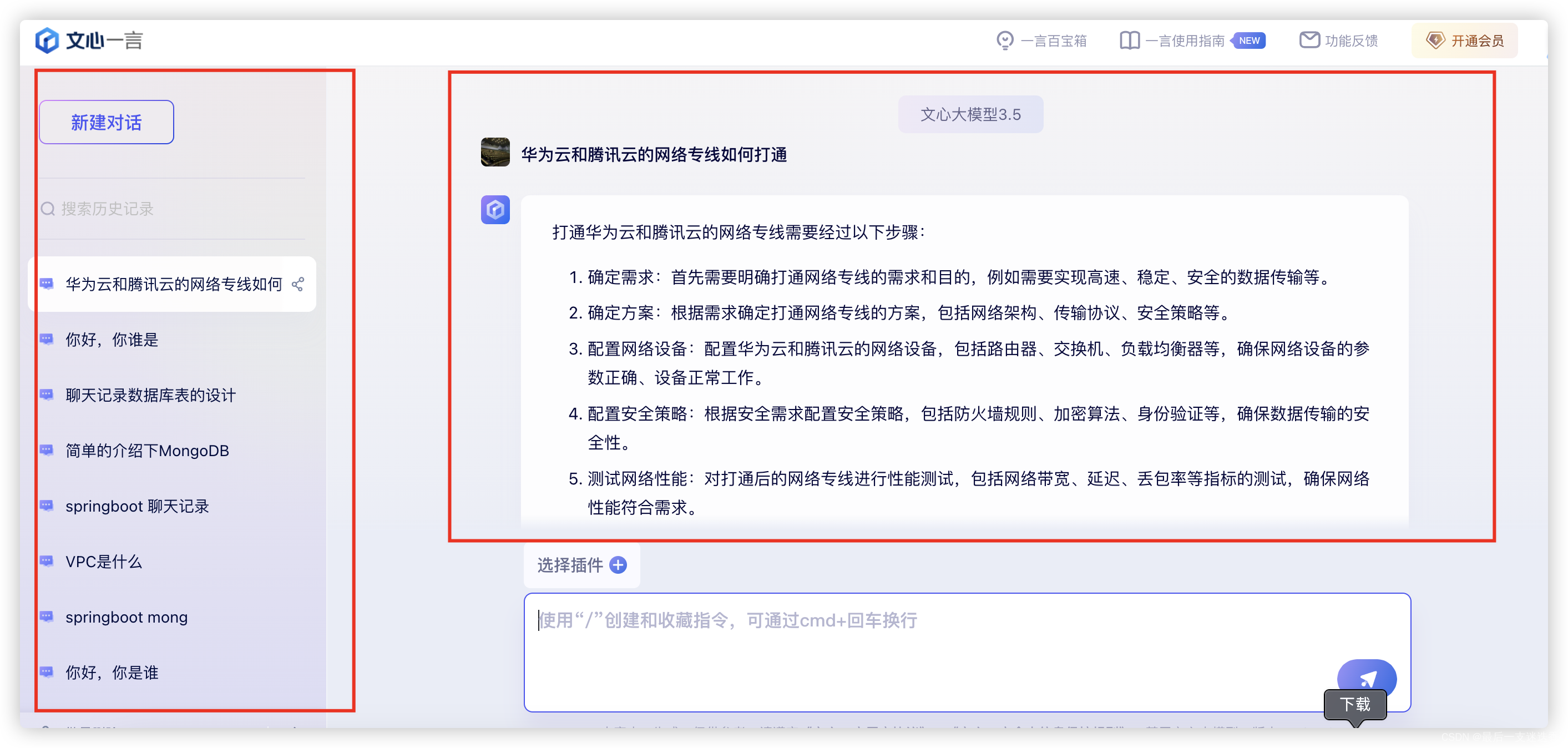Click the 文心一言 logo icon
The width and height of the screenshot is (1568, 748).
(x=47, y=40)
